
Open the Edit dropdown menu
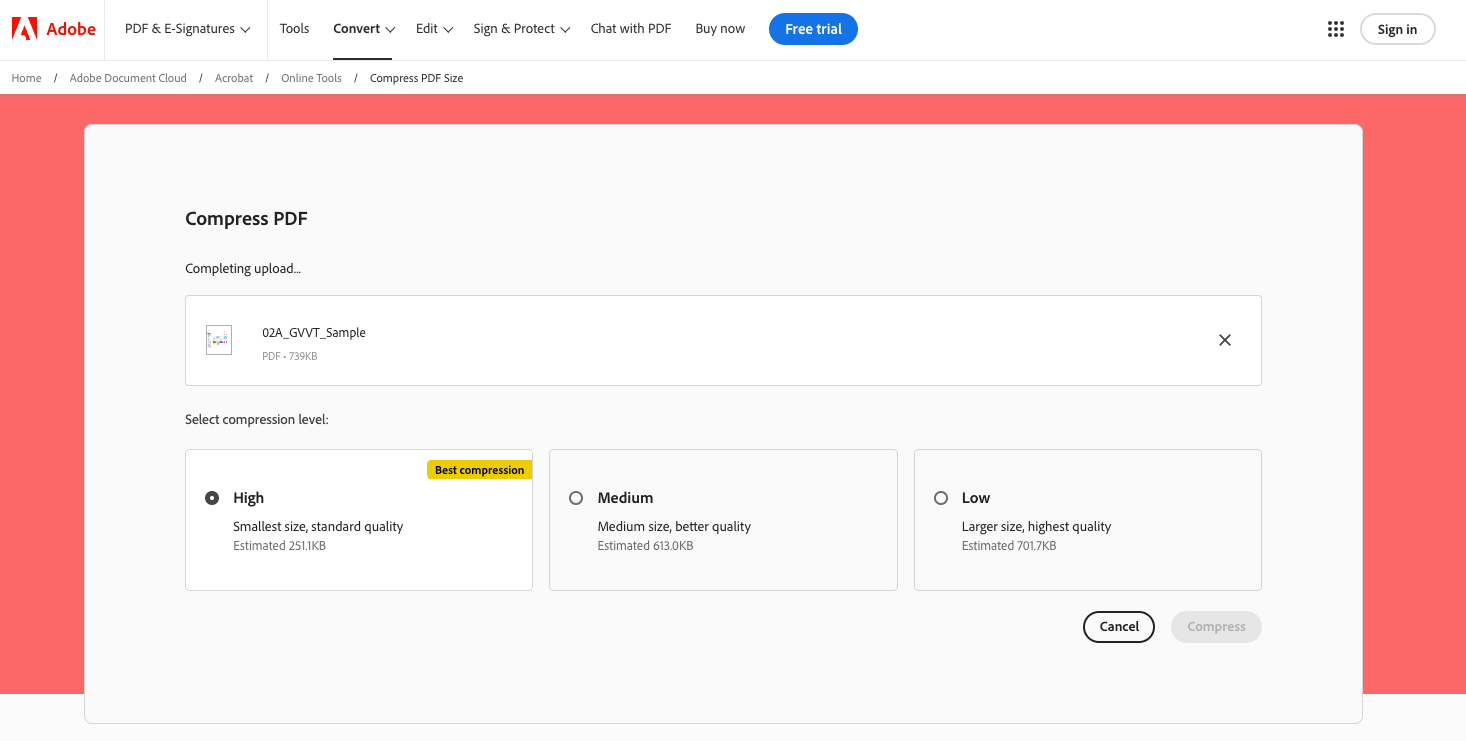[x=434, y=29]
